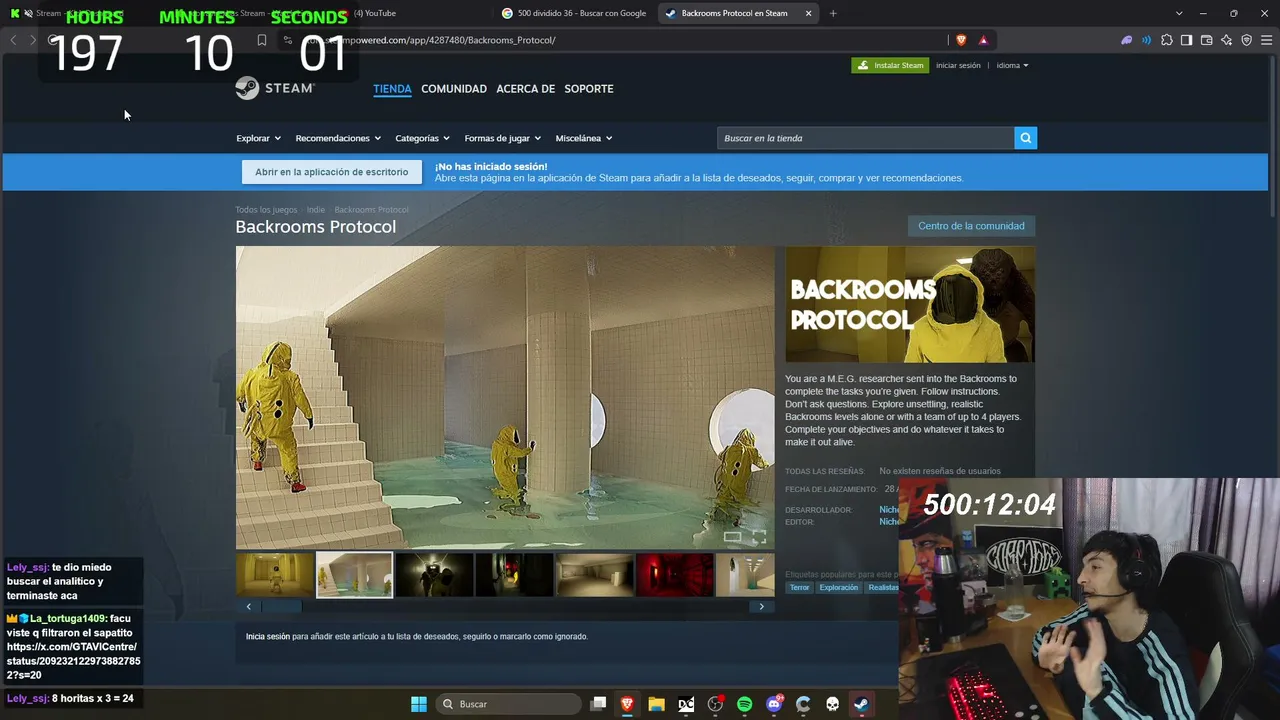The width and height of the screenshot is (1280, 720).
Task: Click the carousel scrollbar handle
Action: [281, 606]
